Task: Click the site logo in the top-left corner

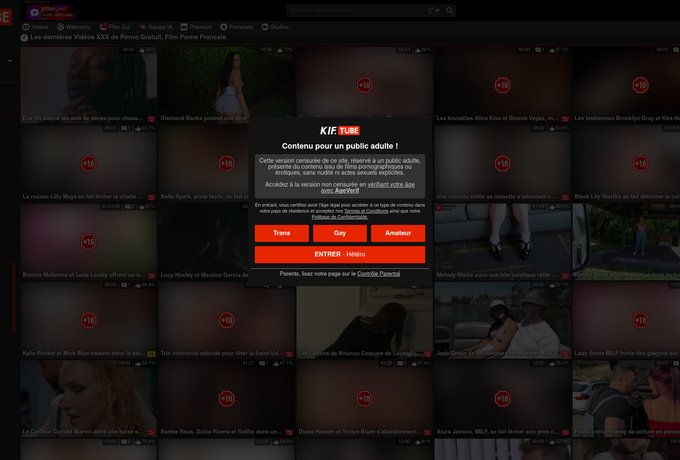Action: (x=6, y=14)
